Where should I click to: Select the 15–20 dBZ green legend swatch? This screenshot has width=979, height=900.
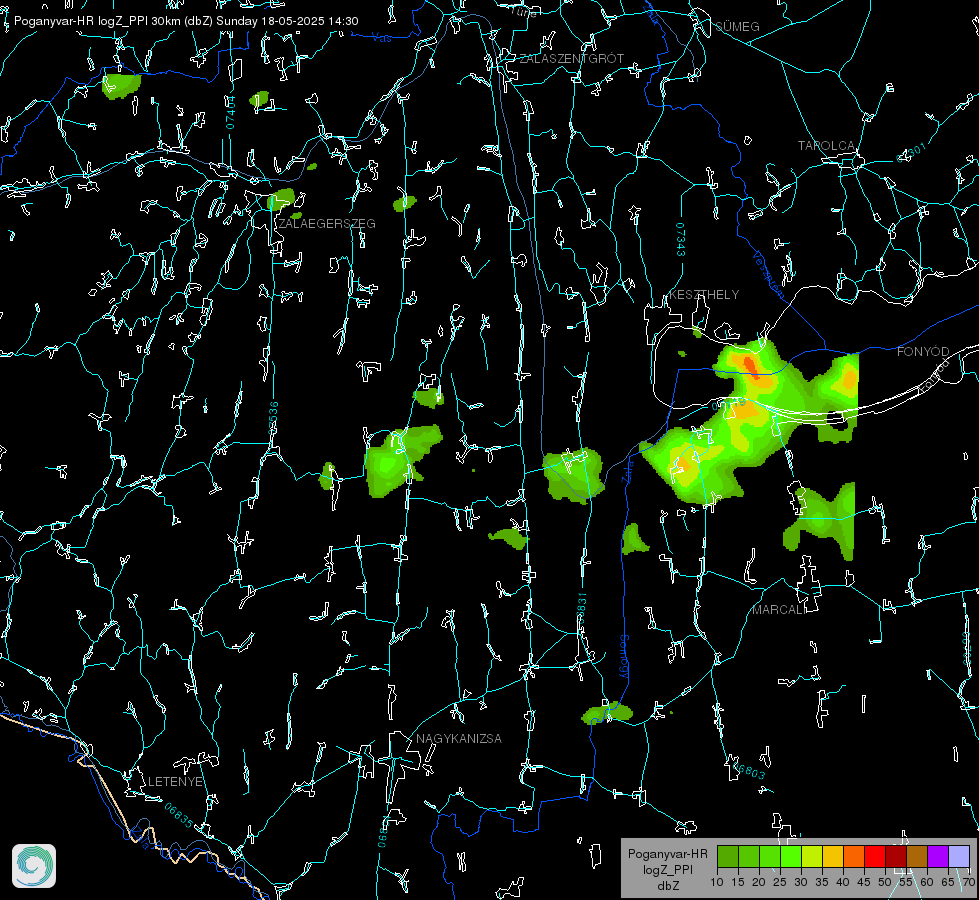tap(749, 856)
